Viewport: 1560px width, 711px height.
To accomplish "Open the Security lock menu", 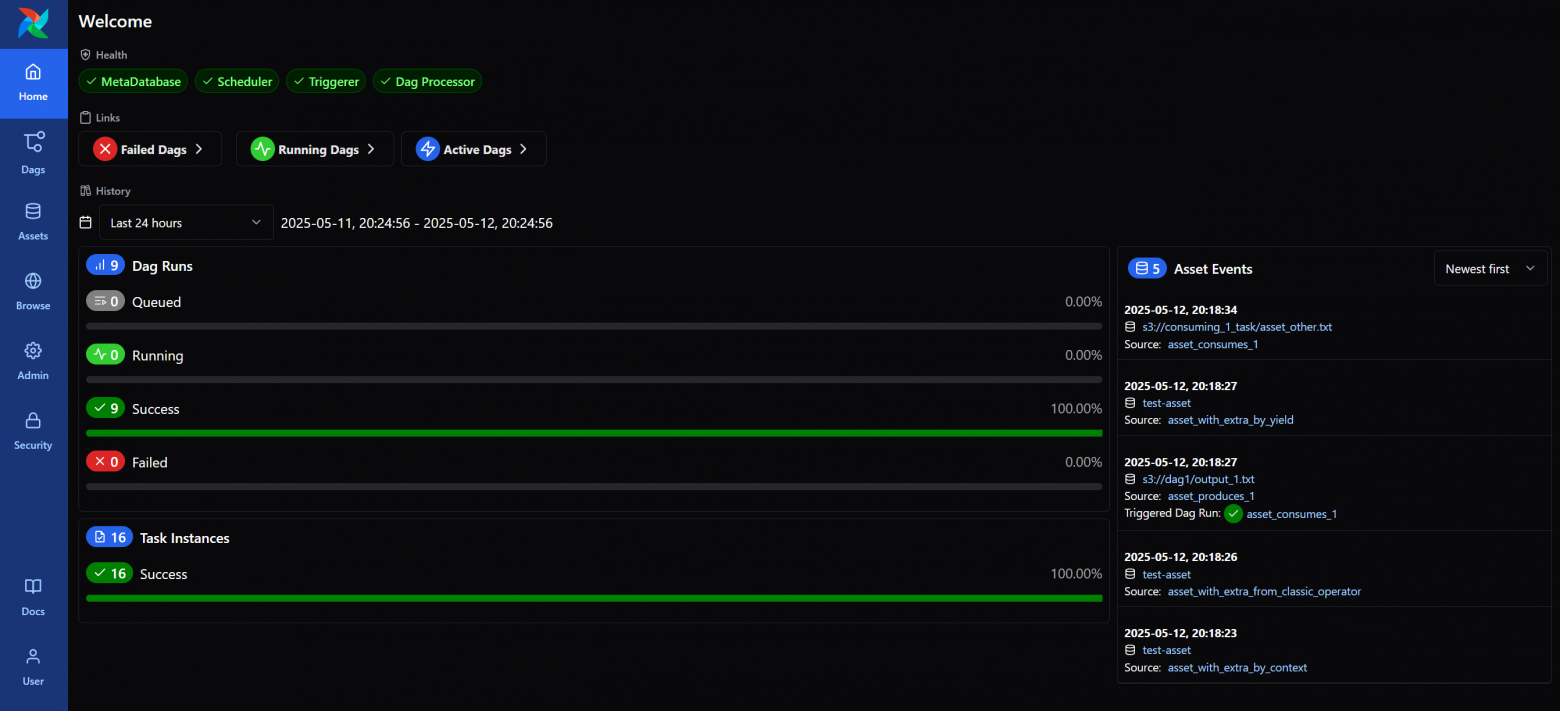I will pyautogui.click(x=33, y=432).
